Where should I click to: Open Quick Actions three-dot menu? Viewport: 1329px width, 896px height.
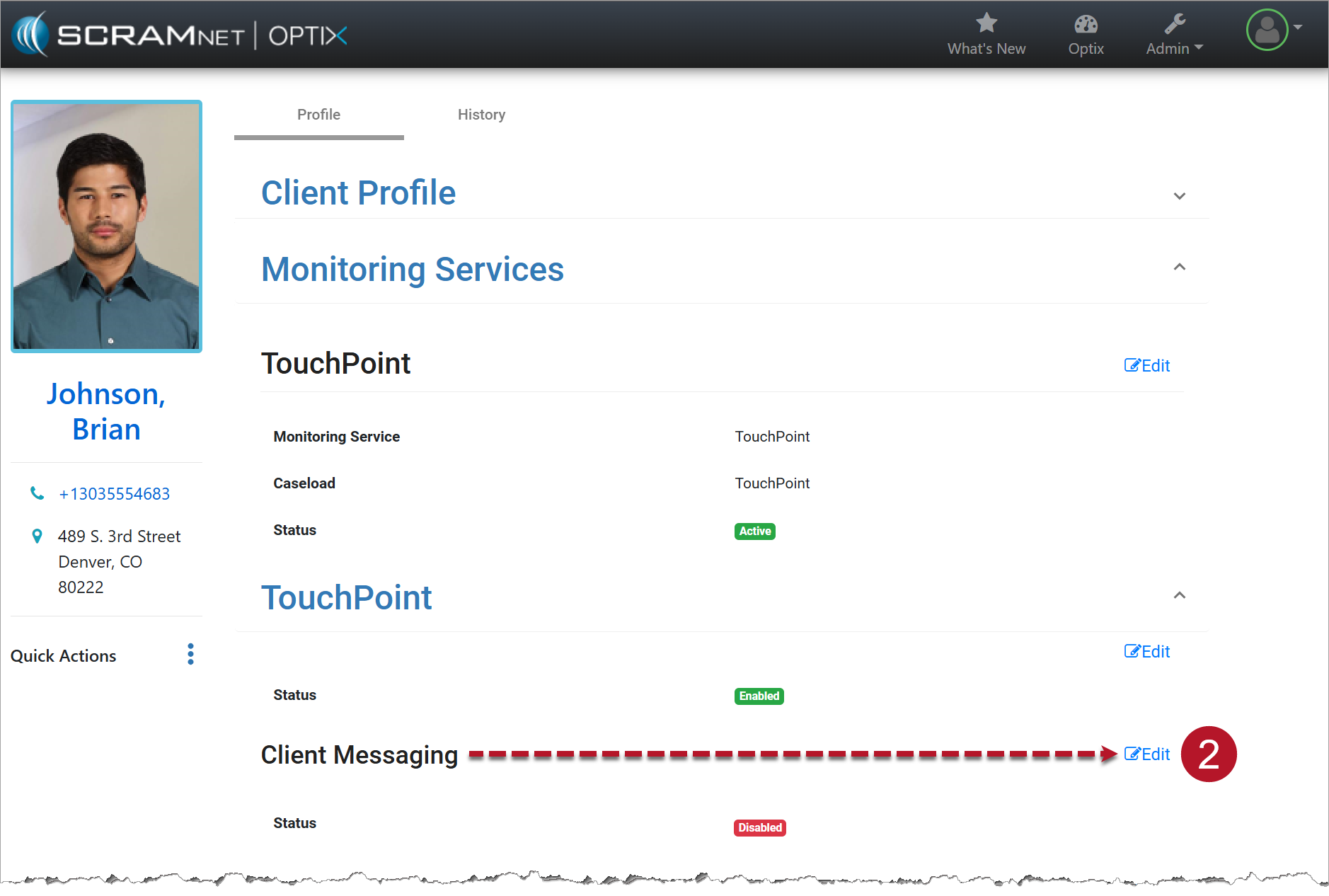pyautogui.click(x=190, y=654)
